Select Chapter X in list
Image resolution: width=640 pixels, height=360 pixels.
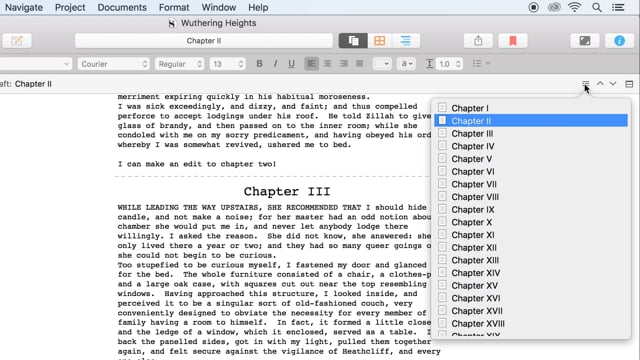pyautogui.click(x=531, y=222)
